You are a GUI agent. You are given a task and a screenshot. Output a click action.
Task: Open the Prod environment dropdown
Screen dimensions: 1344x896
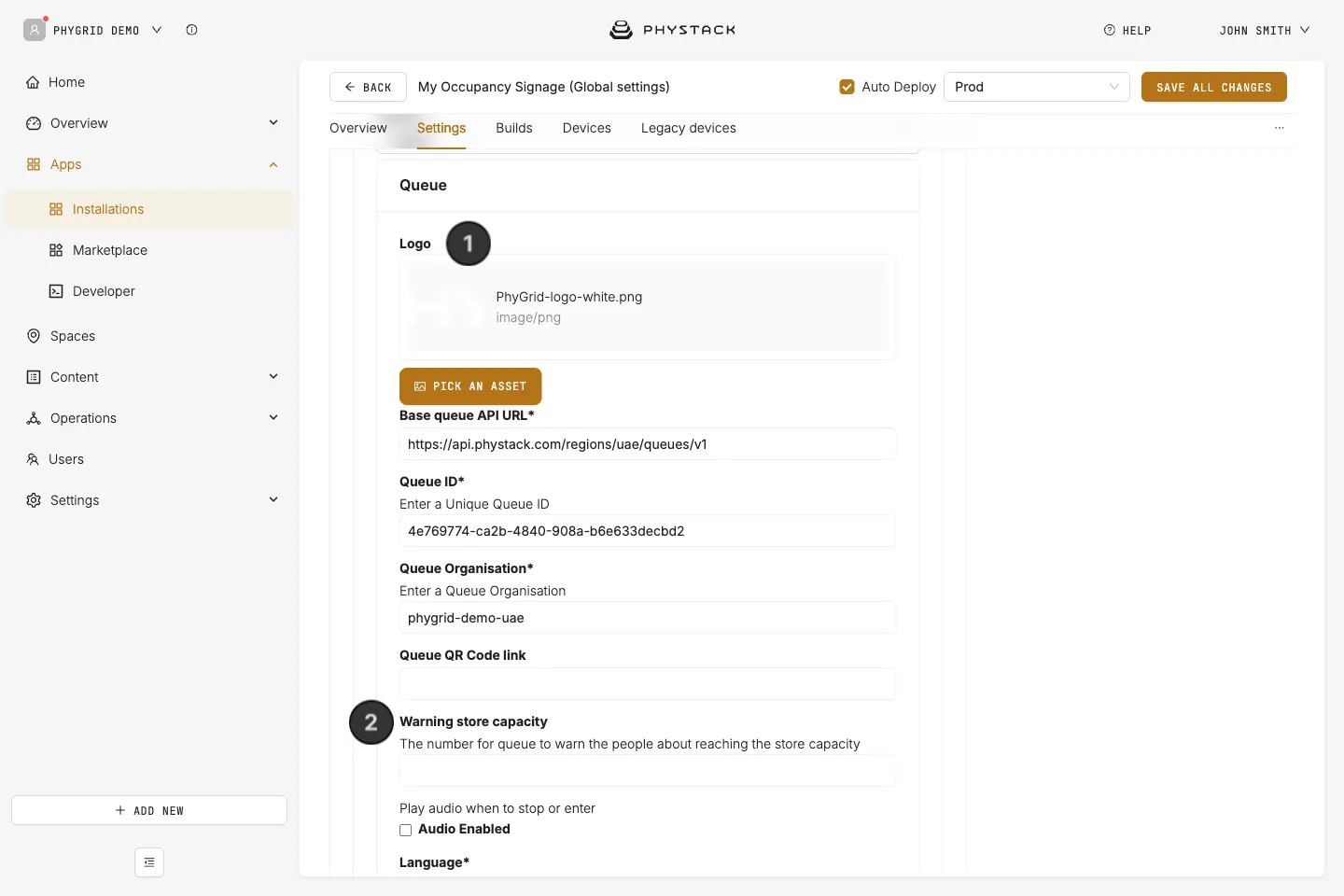(1037, 87)
